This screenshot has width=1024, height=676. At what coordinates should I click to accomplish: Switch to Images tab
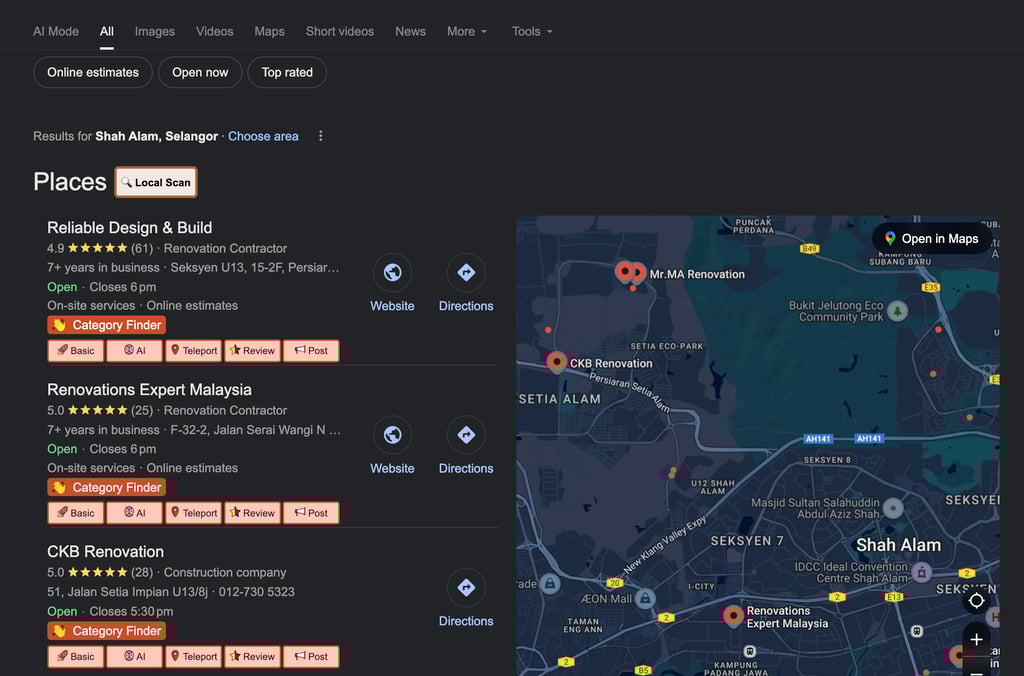(155, 31)
